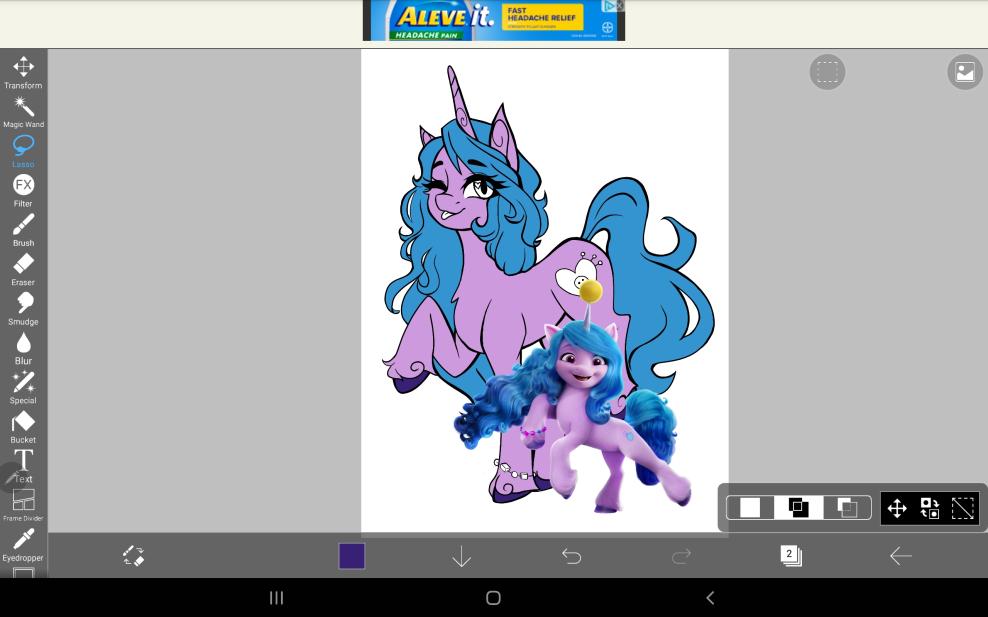Set lasso mode to new selection

coord(750,507)
